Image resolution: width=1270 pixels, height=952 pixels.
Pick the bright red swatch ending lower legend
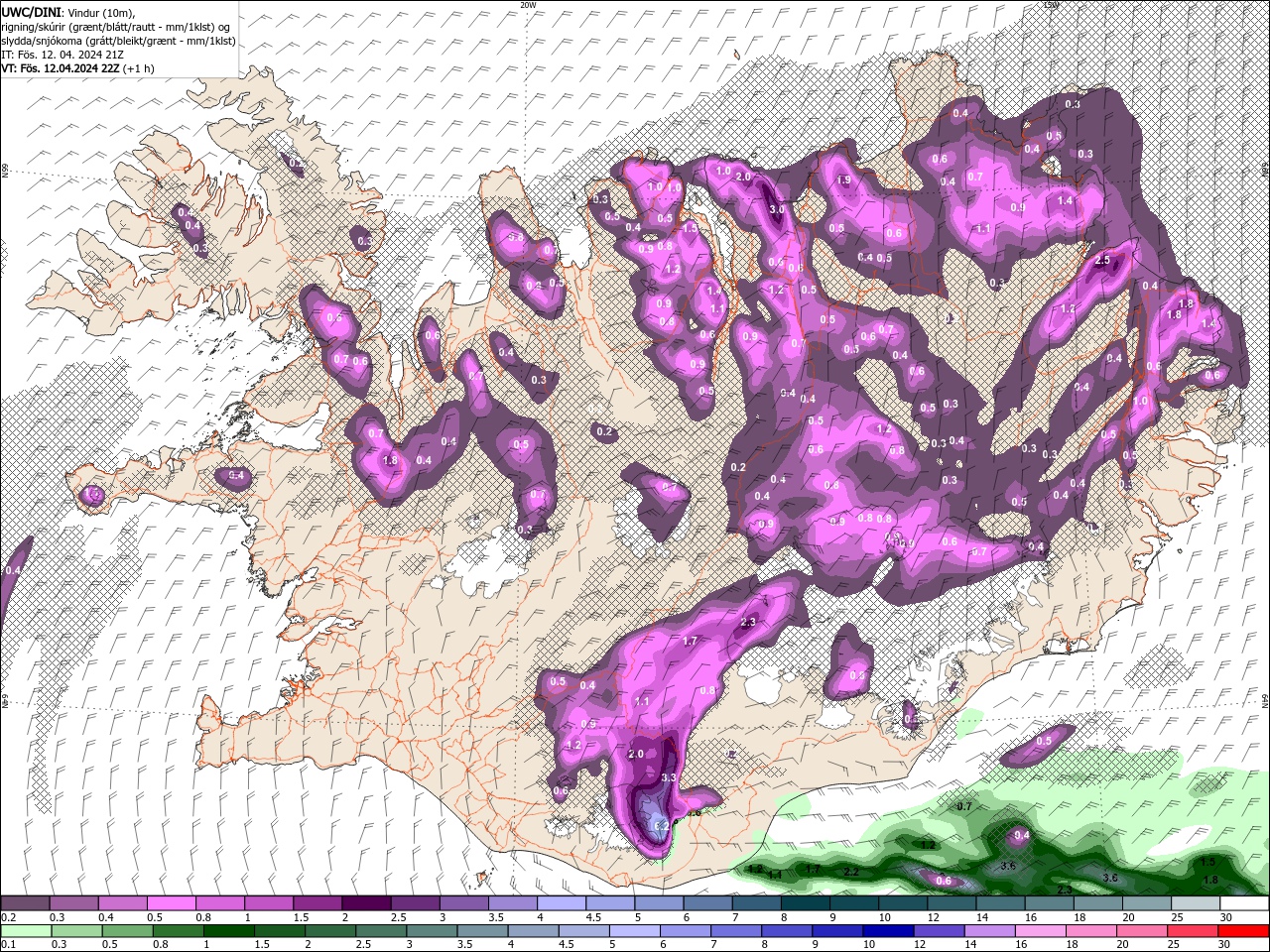[1244, 931]
